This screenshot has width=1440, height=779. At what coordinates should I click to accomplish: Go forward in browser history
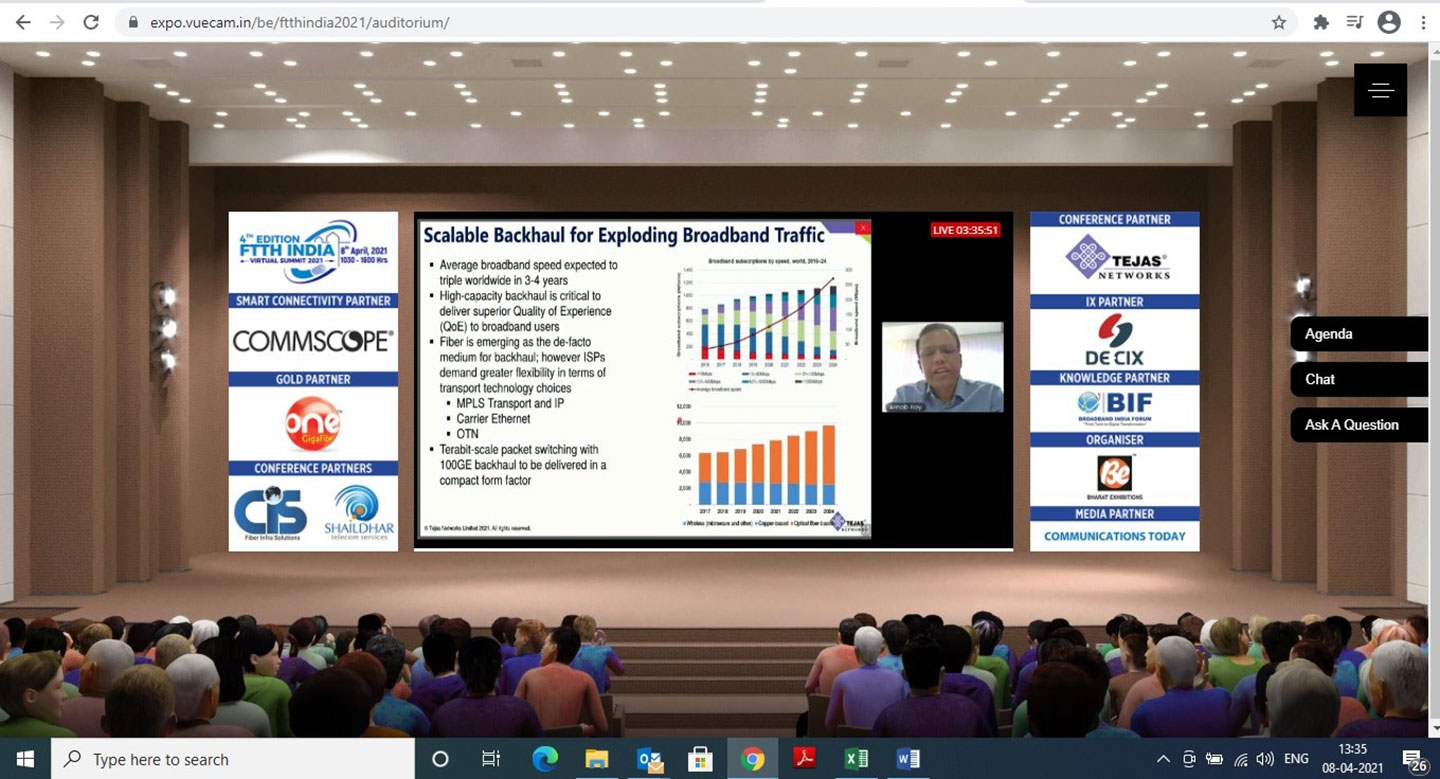pos(57,22)
